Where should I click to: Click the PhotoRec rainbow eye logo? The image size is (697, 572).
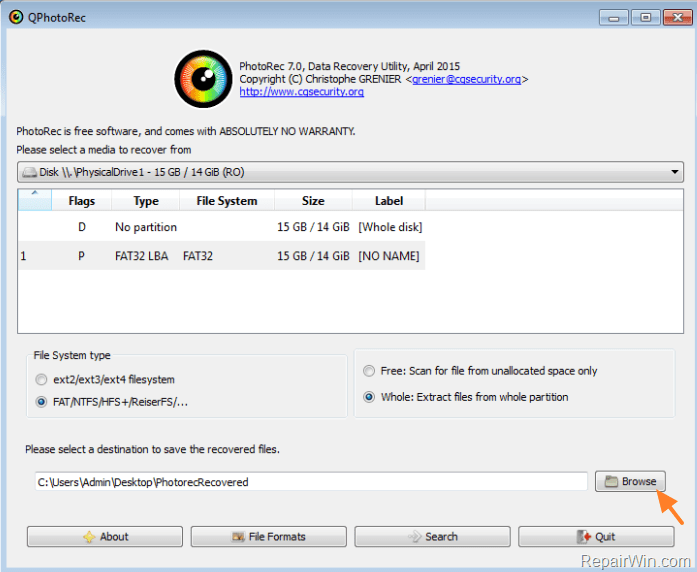204,79
